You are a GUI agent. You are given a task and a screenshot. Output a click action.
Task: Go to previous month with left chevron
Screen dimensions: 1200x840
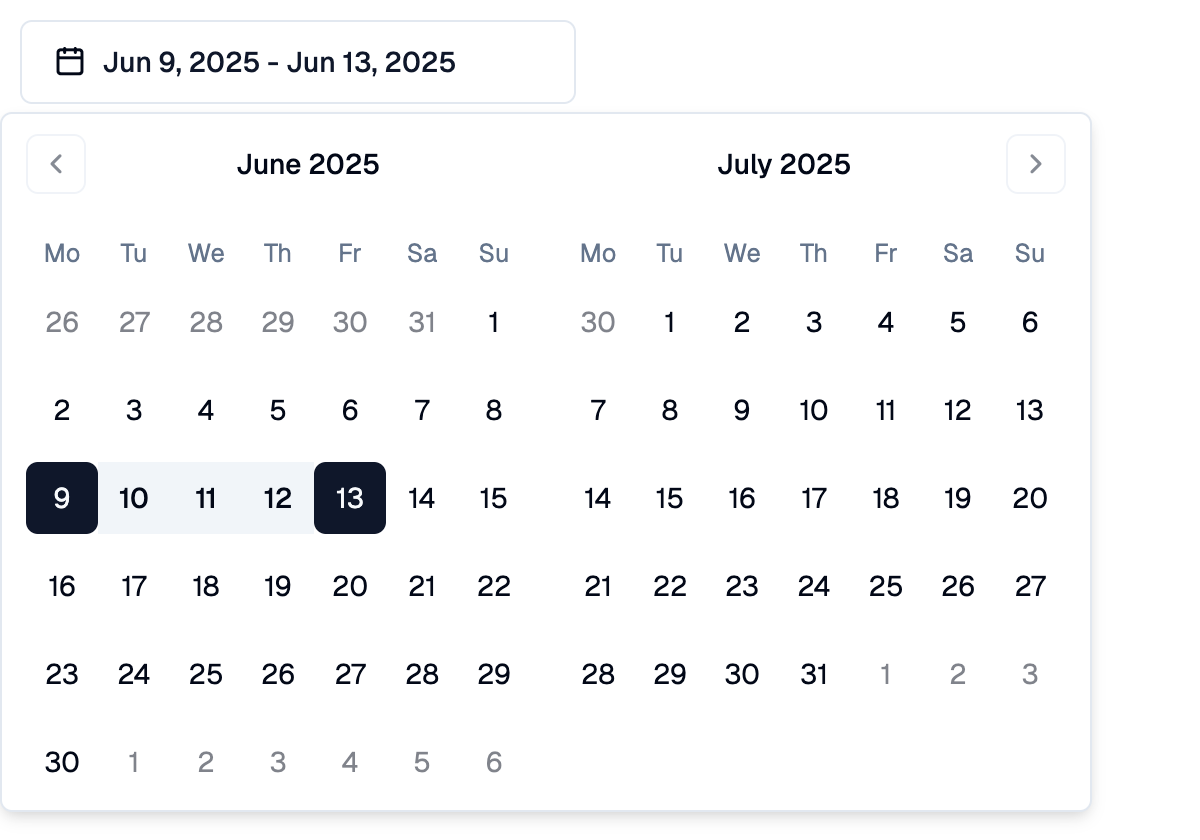(56, 164)
